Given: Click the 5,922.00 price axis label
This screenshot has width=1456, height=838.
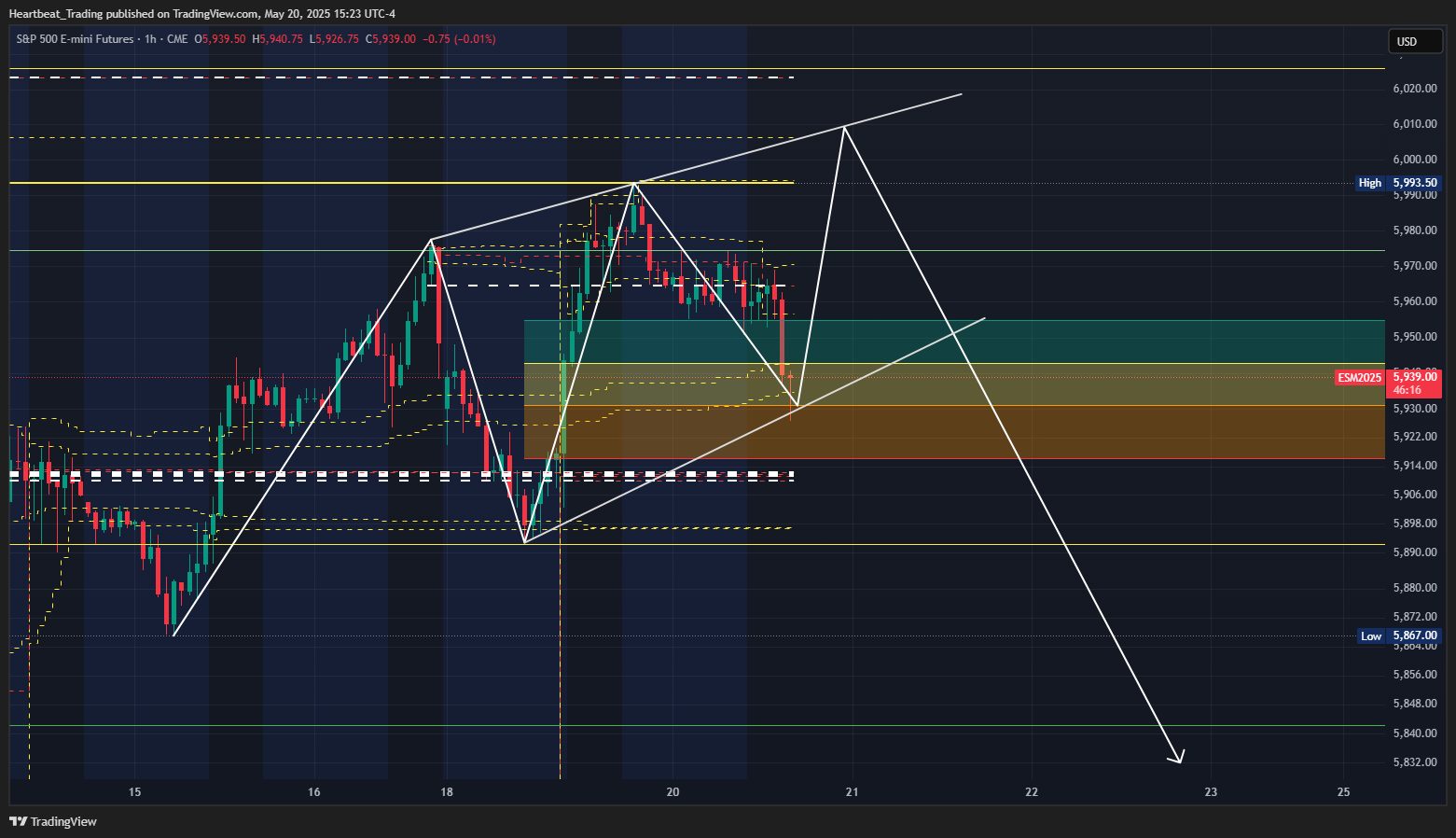Looking at the screenshot, I should tap(1414, 437).
